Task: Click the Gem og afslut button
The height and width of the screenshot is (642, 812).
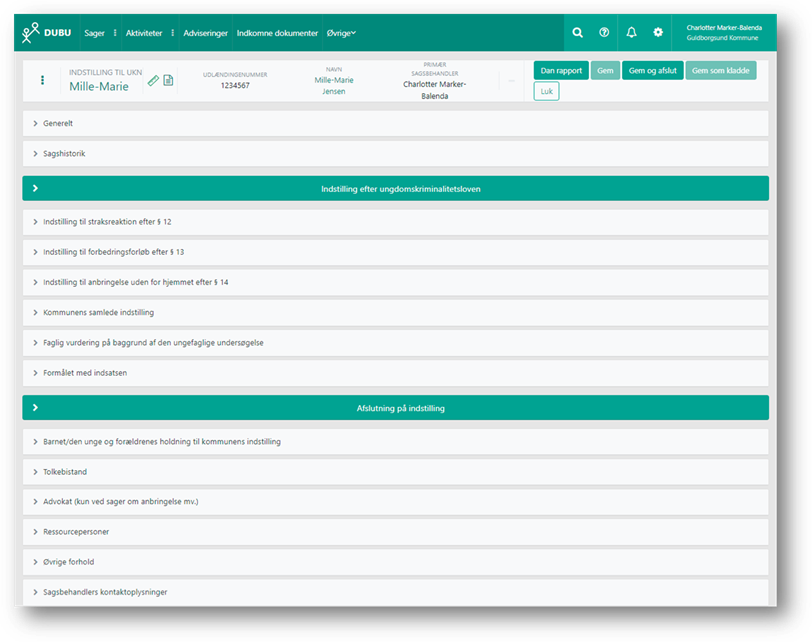Action: point(651,71)
